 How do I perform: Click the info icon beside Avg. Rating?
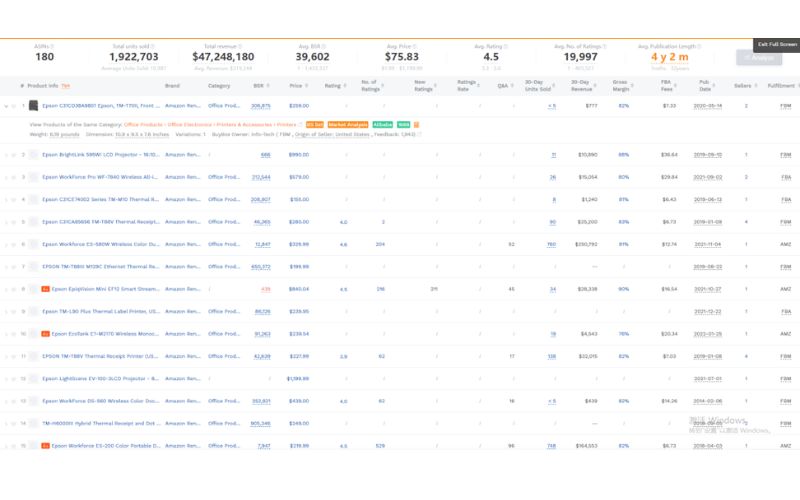click(x=506, y=46)
